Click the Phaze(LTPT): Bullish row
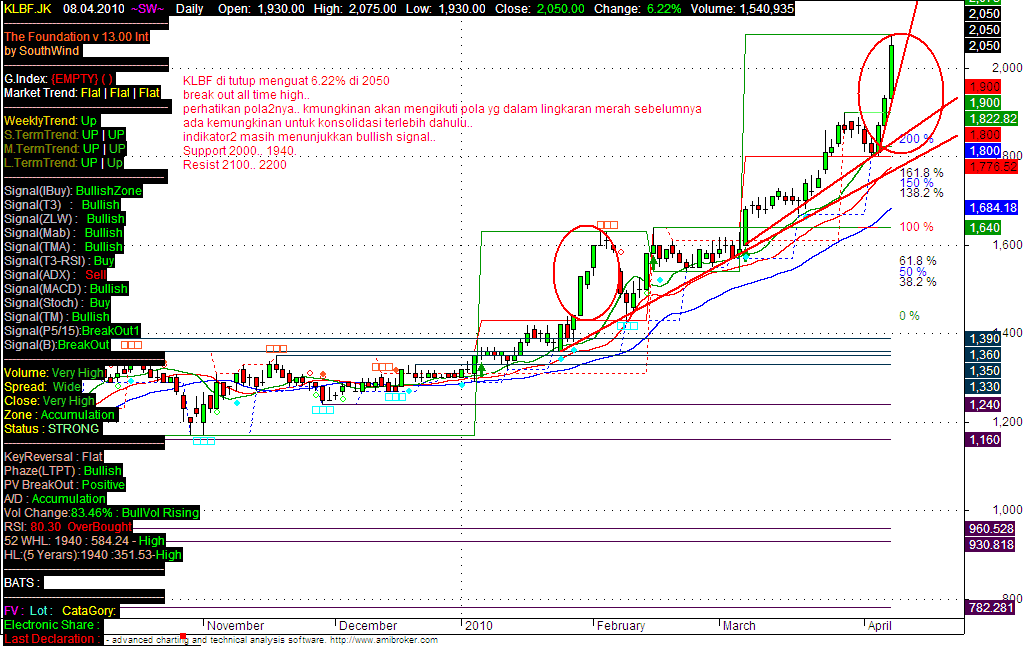The width and height of the screenshot is (1025, 646). [x=63, y=471]
